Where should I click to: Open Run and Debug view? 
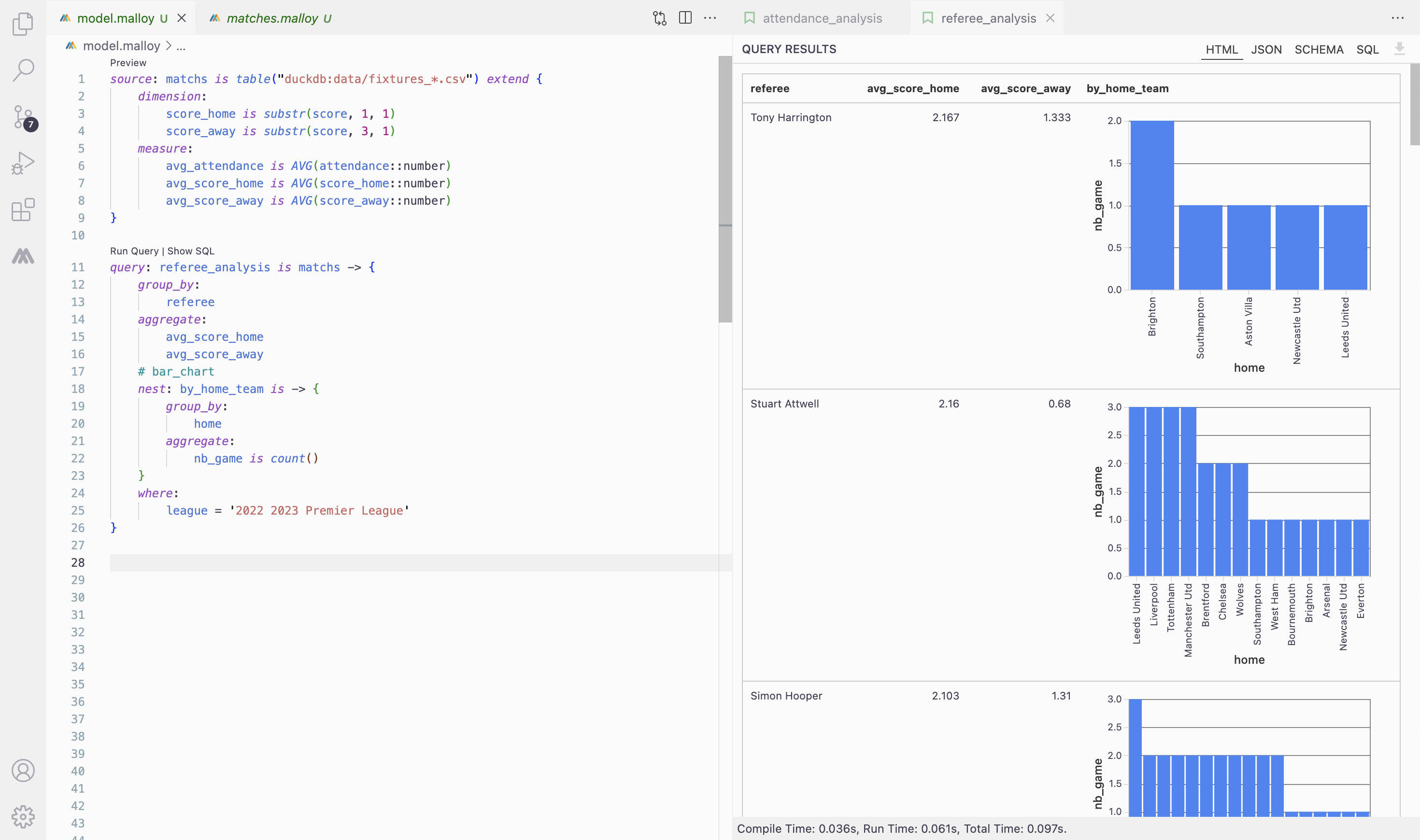(x=23, y=163)
